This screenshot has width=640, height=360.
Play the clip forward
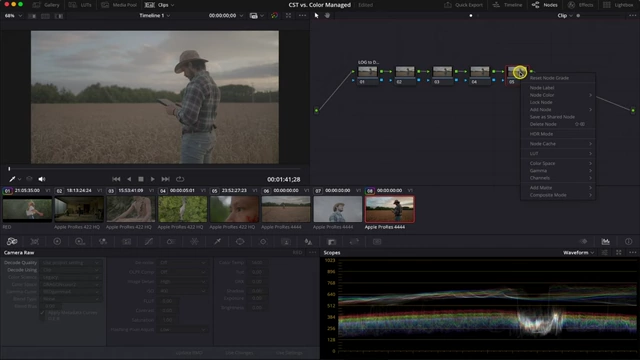[x=153, y=179]
